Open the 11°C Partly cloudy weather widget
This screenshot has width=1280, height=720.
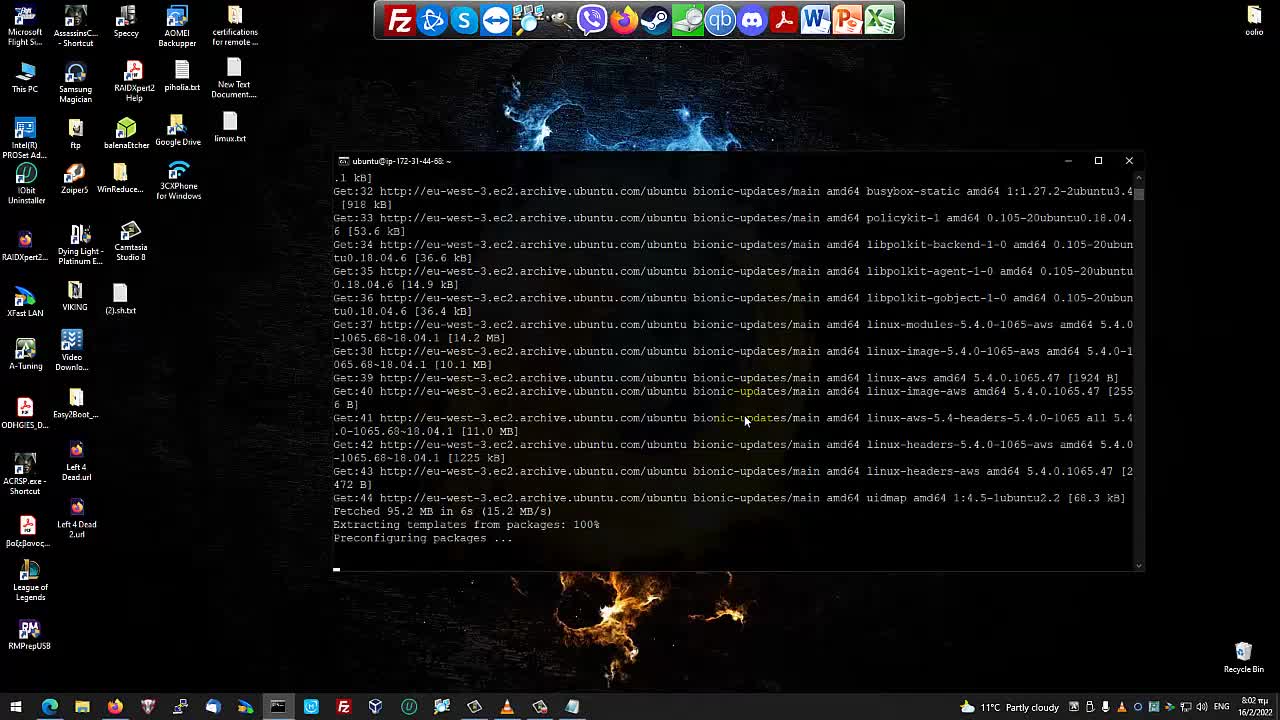coord(1009,707)
